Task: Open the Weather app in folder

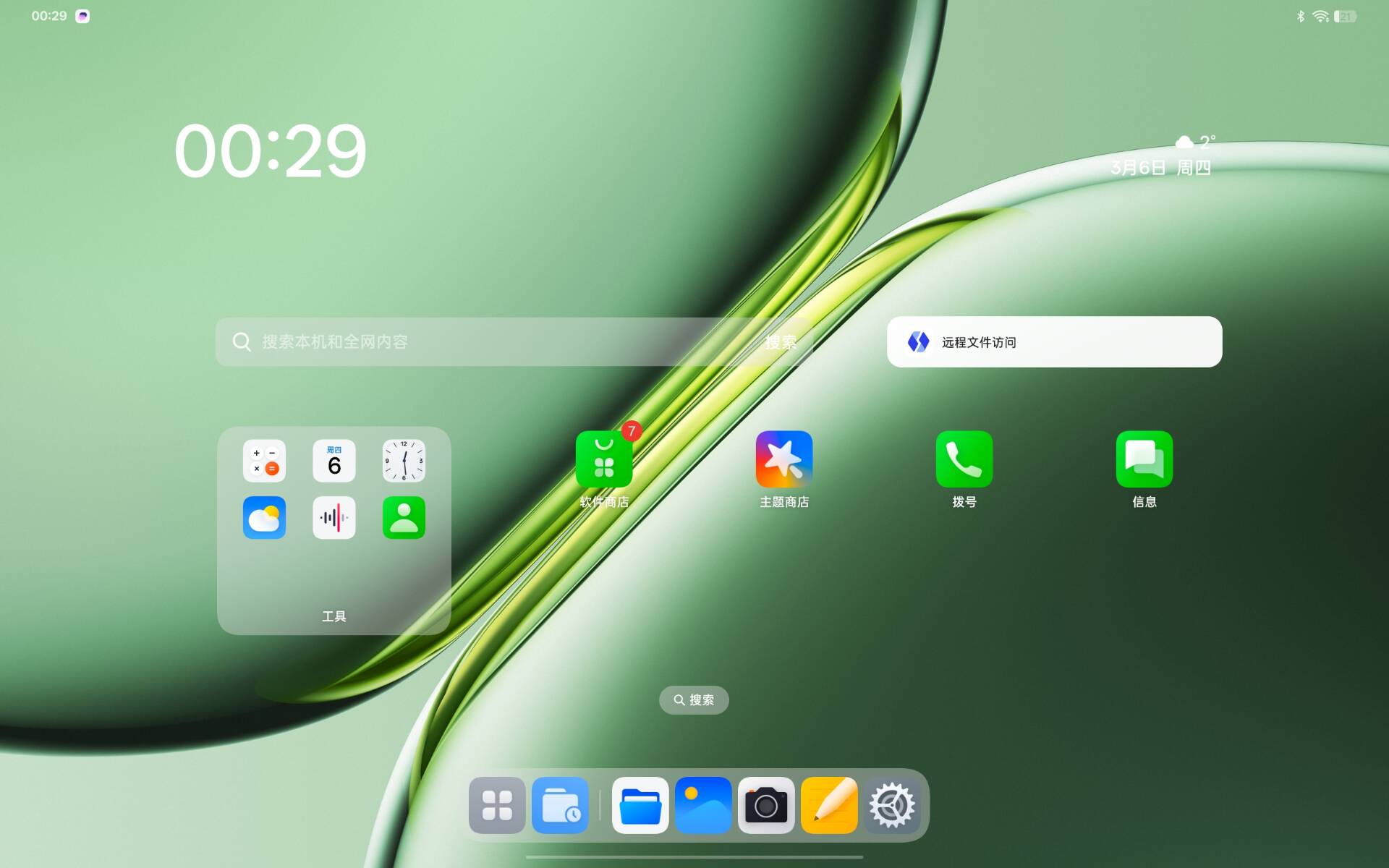Action: tap(264, 517)
